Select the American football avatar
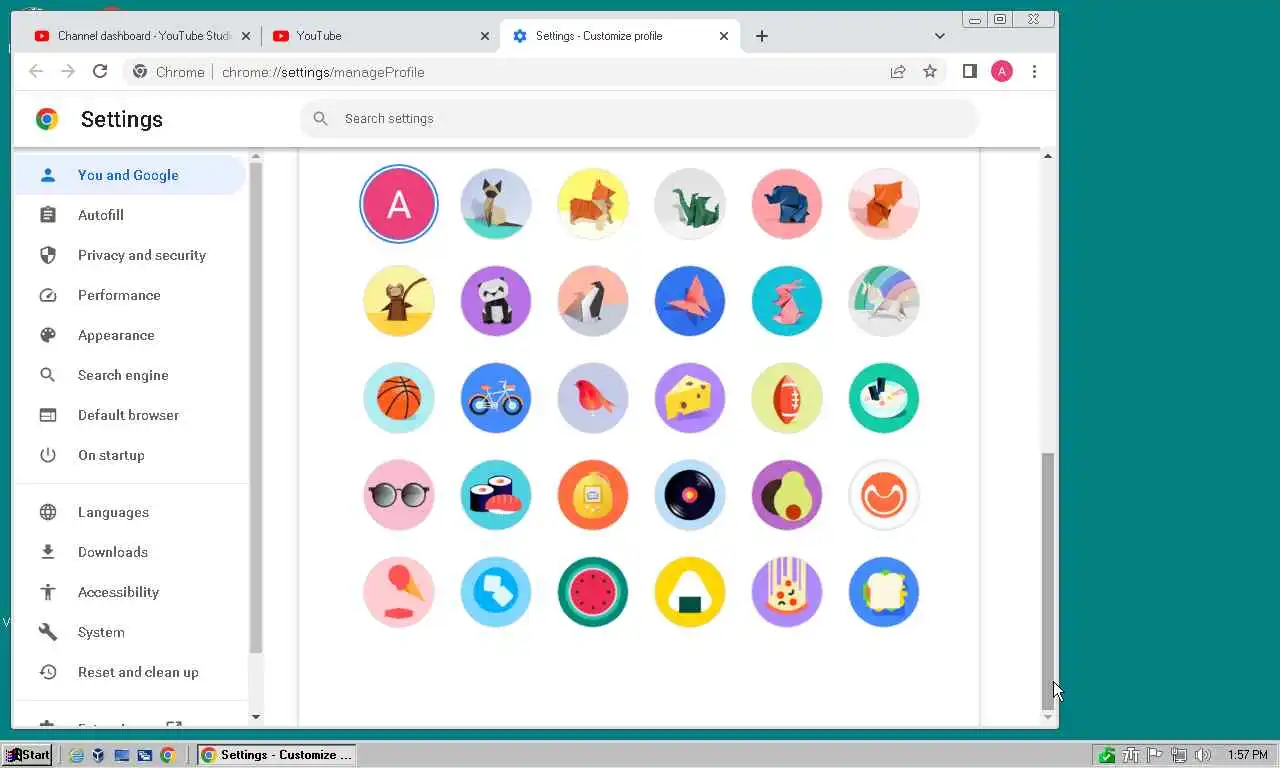 point(787,398)
